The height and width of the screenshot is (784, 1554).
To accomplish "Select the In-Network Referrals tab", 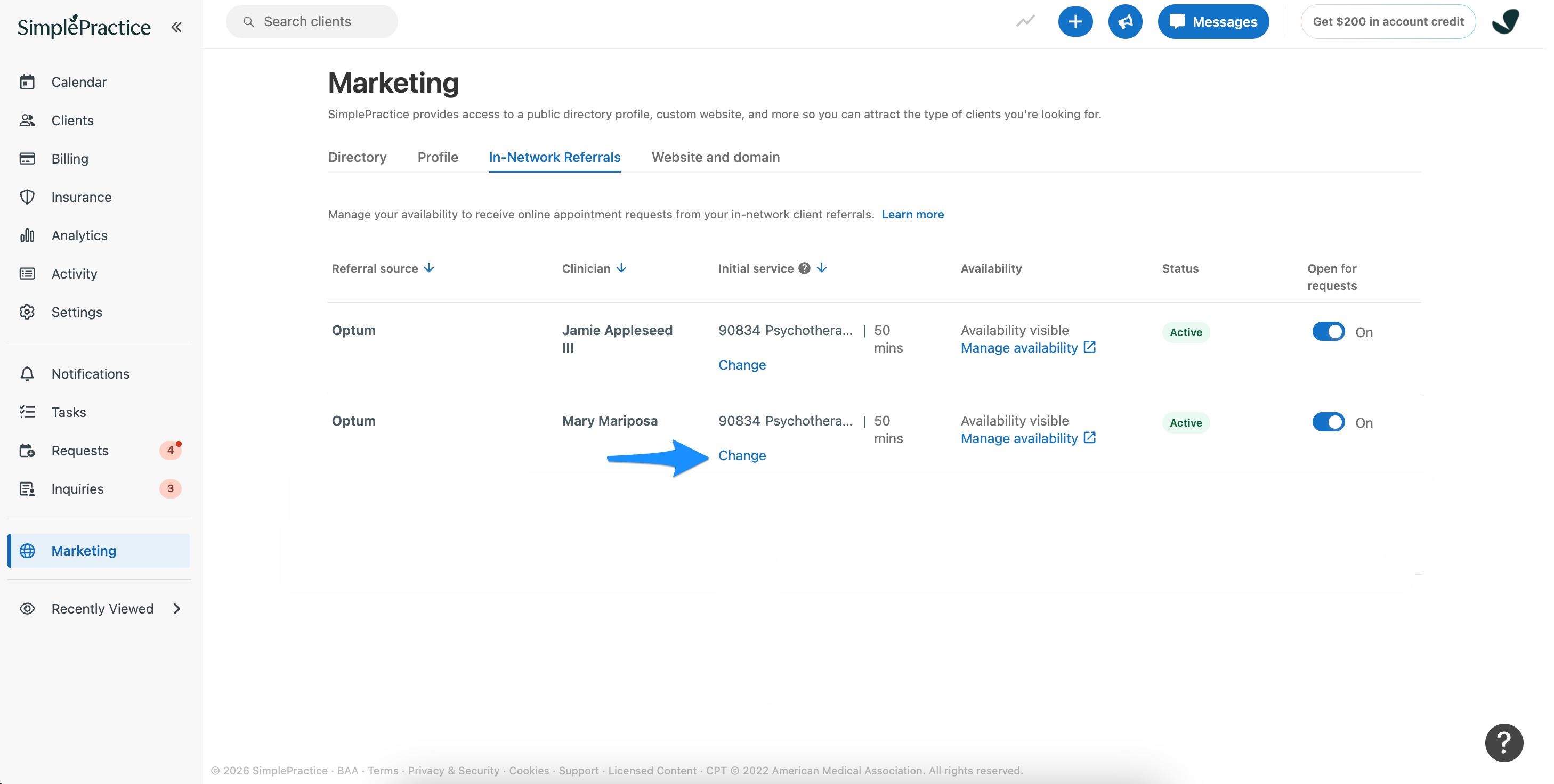I will tap(554, 158).
